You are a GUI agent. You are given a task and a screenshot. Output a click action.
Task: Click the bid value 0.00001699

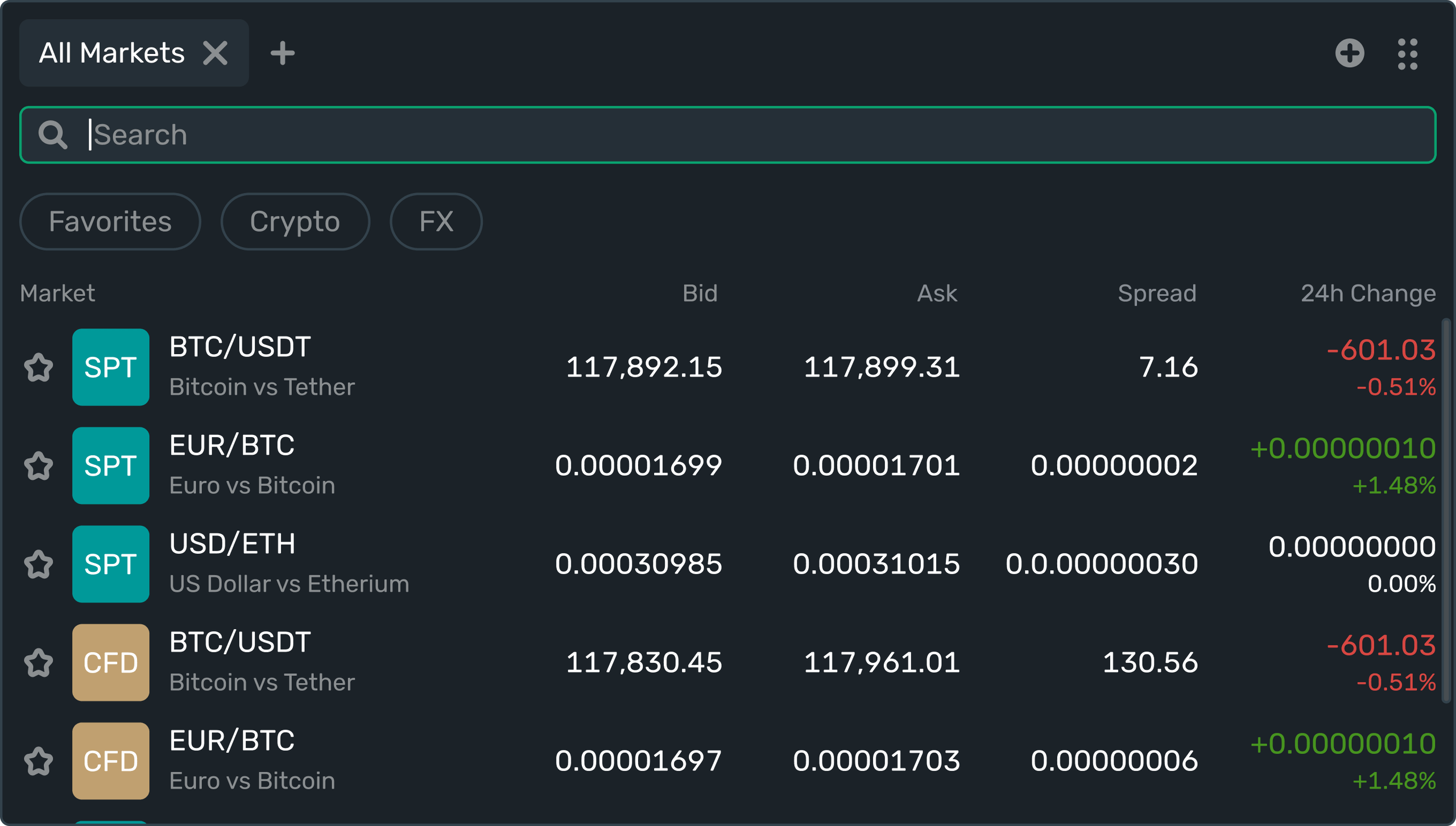638,466
